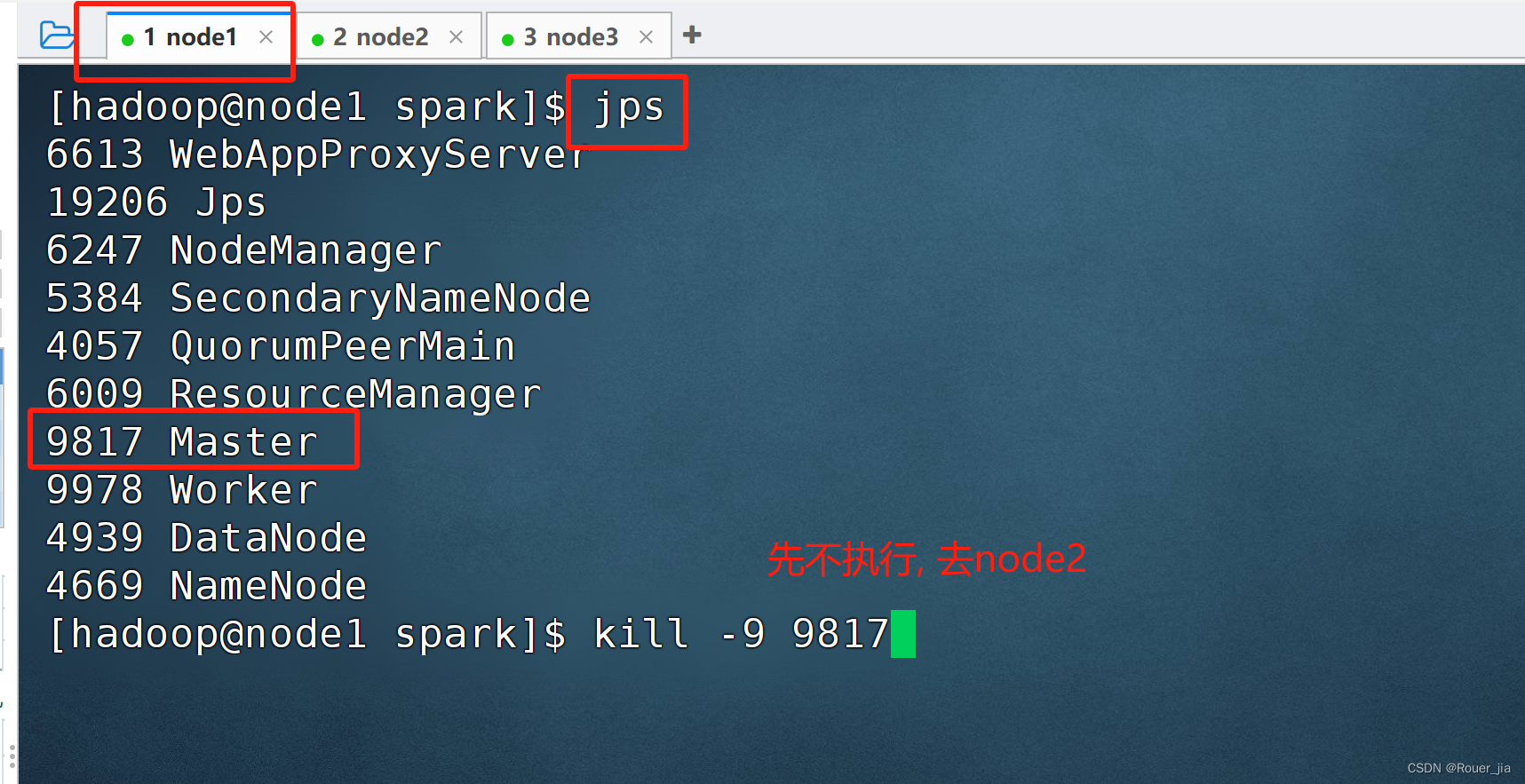
Task: Click the '4939 DataNode' line
Action: 206,538
